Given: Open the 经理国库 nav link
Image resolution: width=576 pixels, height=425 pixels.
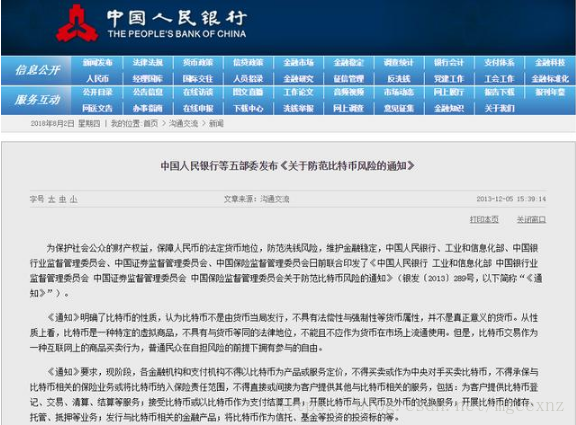Looking at the screenshot, I should pos(148,79).
